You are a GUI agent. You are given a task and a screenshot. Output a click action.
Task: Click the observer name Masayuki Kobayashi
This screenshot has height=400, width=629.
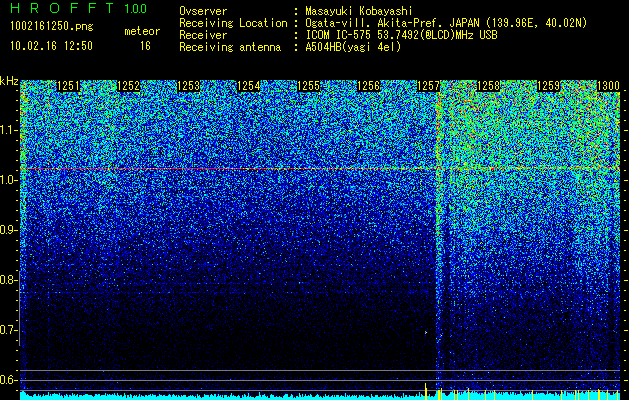(359, 11)
